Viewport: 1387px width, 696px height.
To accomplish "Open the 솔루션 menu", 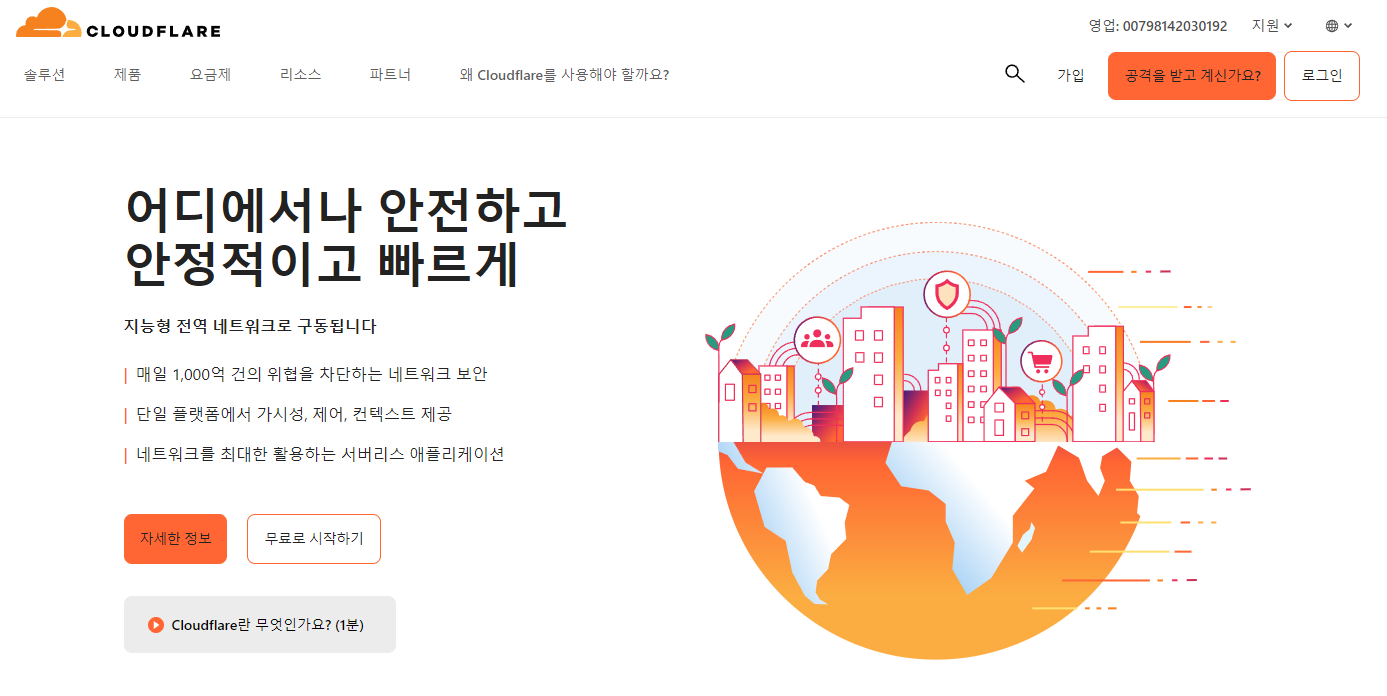I will [45, 75].
